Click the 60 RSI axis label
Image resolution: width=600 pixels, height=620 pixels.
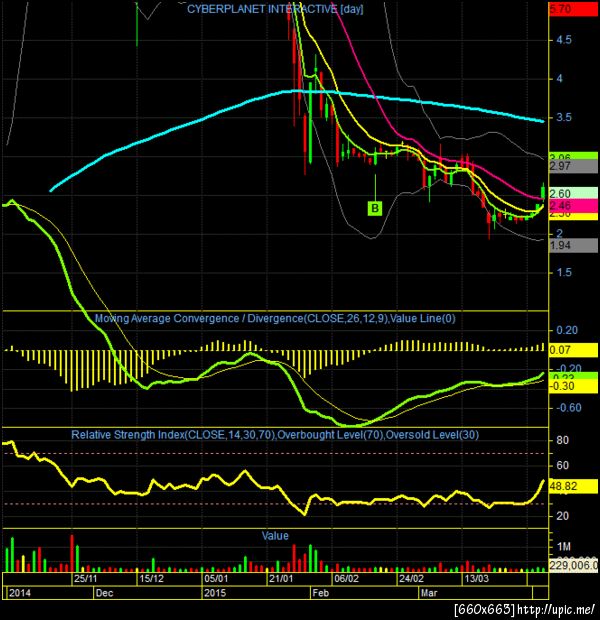pyautogui.click(x=562, y=465)
